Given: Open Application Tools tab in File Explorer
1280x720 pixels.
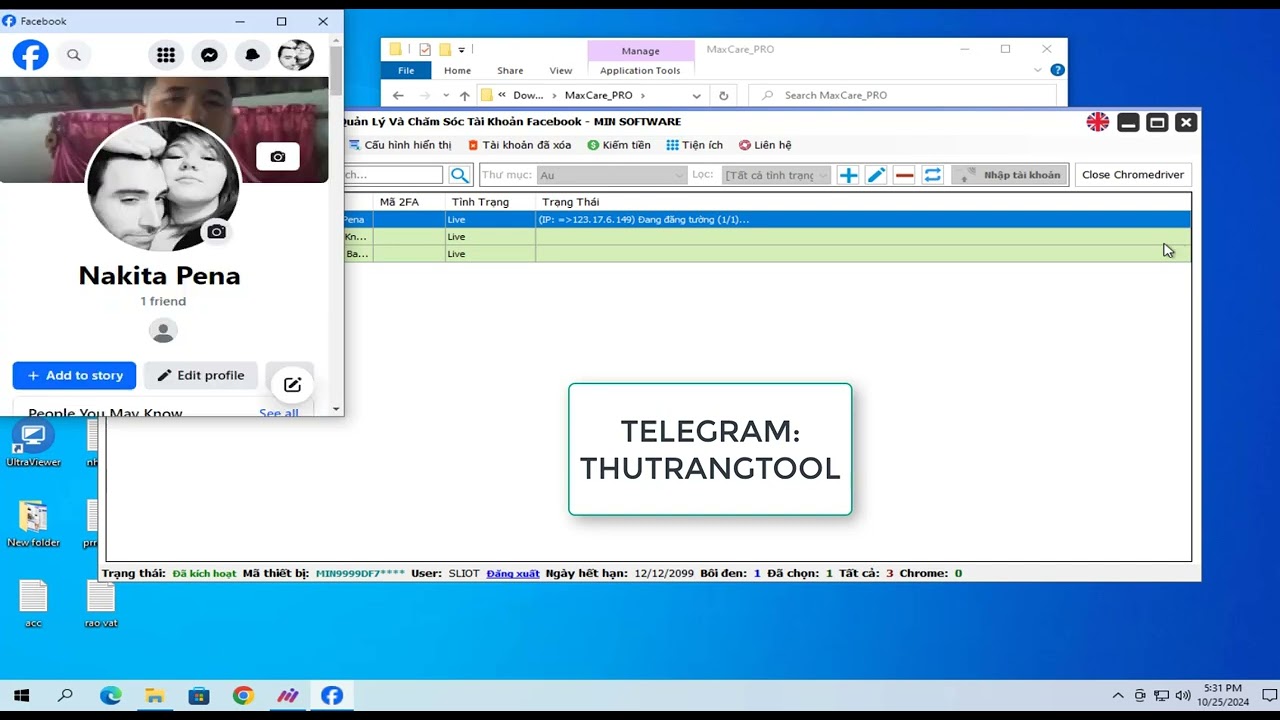Looking at the screenshot, I should coord(640,71).
